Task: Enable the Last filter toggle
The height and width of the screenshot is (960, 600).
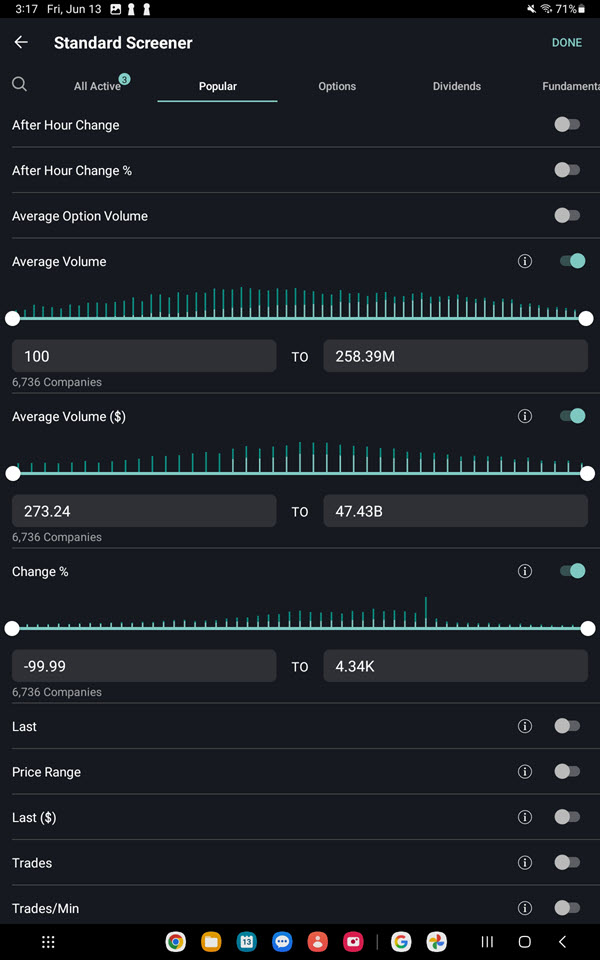Action: coord(568,726)
